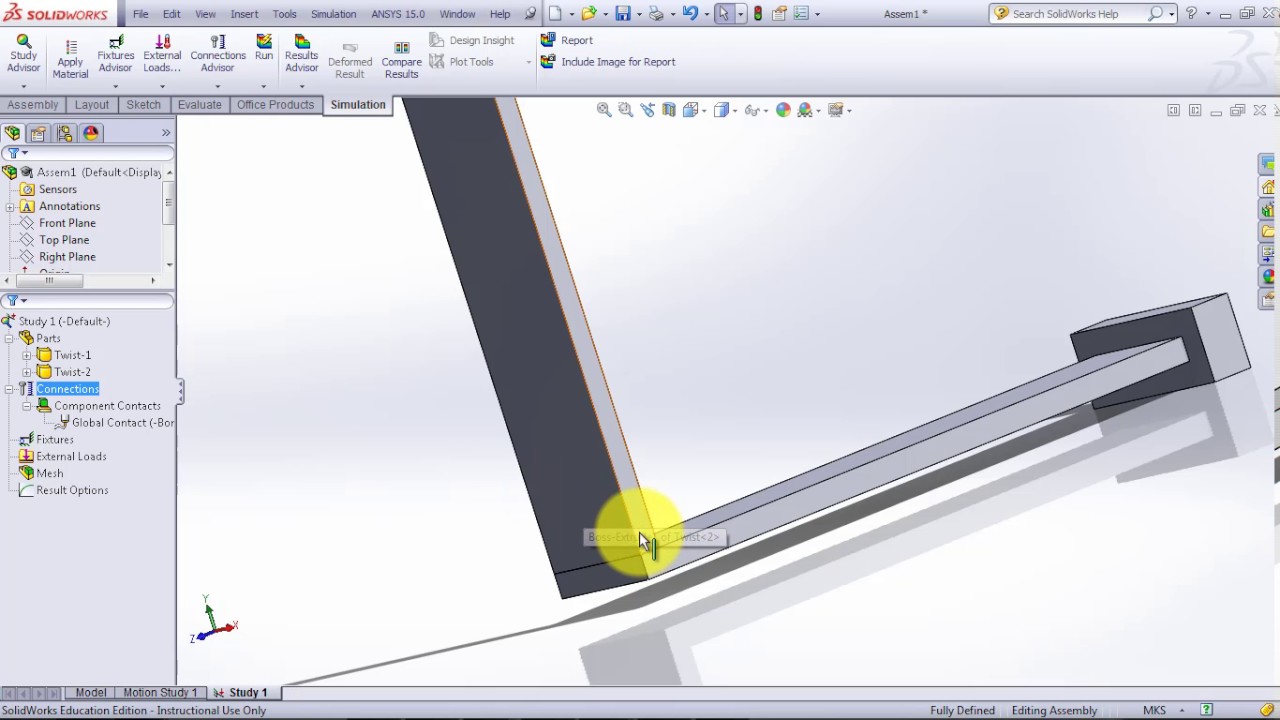Click the Compare Results icon
The height and width of the screenshot is (720, 1280).
[x=401, y=60]
